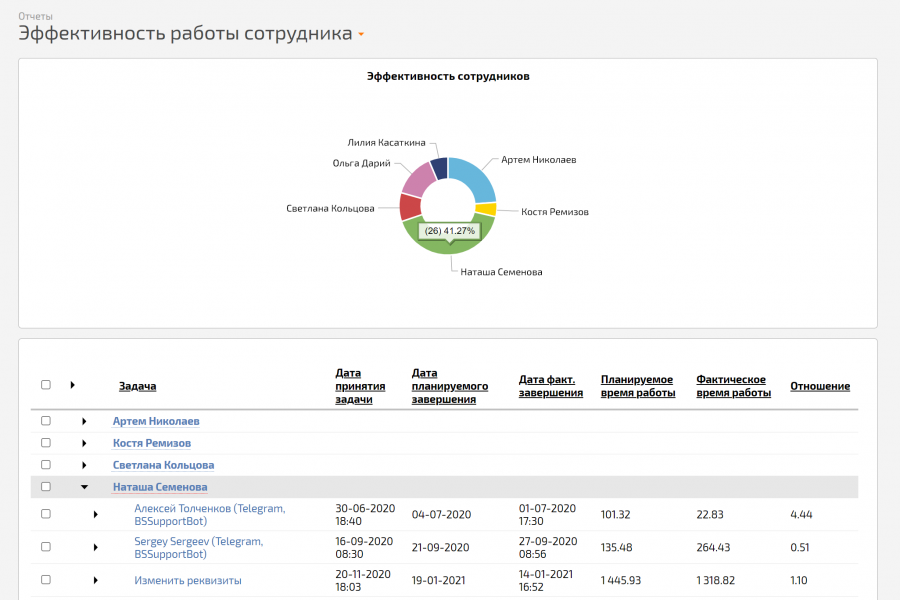Viewport: 900px width, 600px height.
Task: Select the Наташа Семенова row checkbox
Action: (x=46, y=487)
